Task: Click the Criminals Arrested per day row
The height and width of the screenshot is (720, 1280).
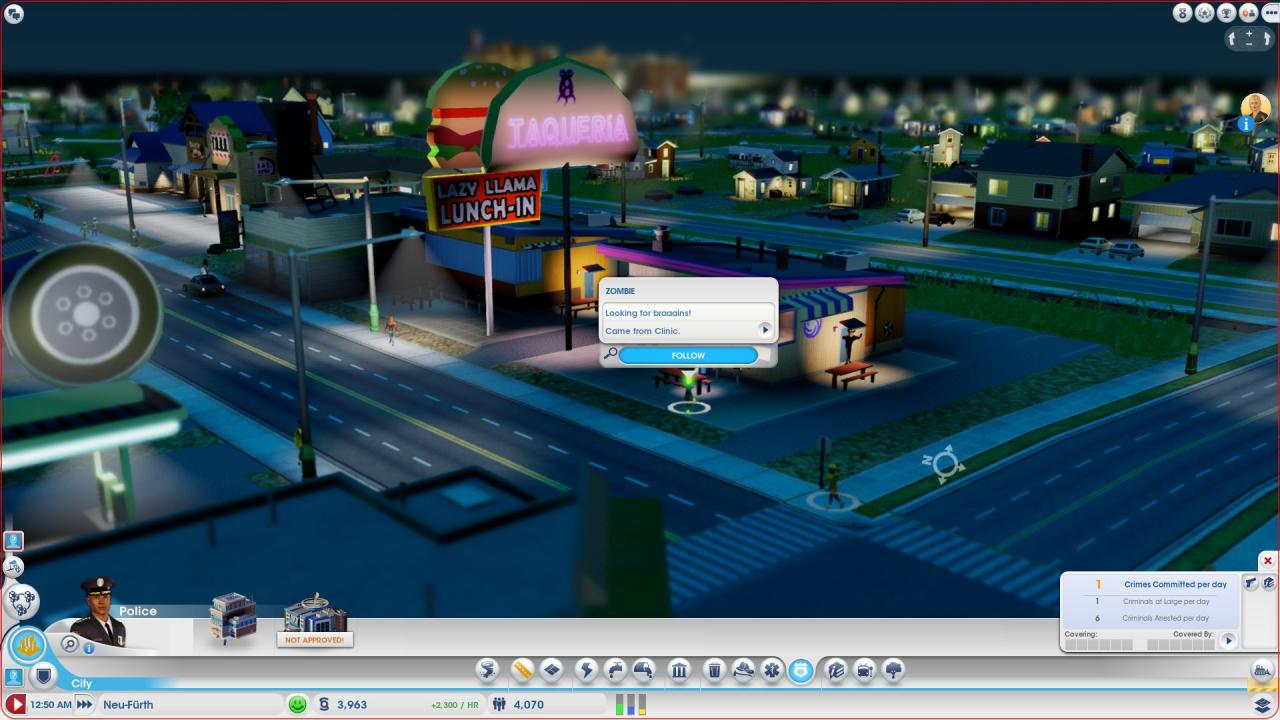Action: [1151, 618]
